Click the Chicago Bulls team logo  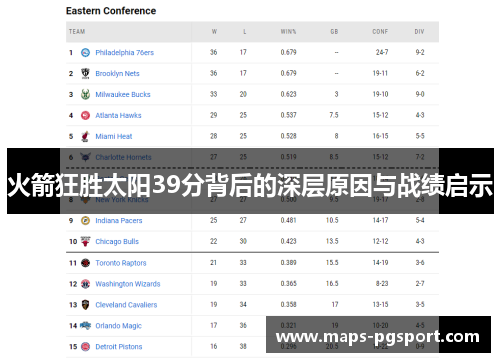pyautogui.click(x=85, y=241)
